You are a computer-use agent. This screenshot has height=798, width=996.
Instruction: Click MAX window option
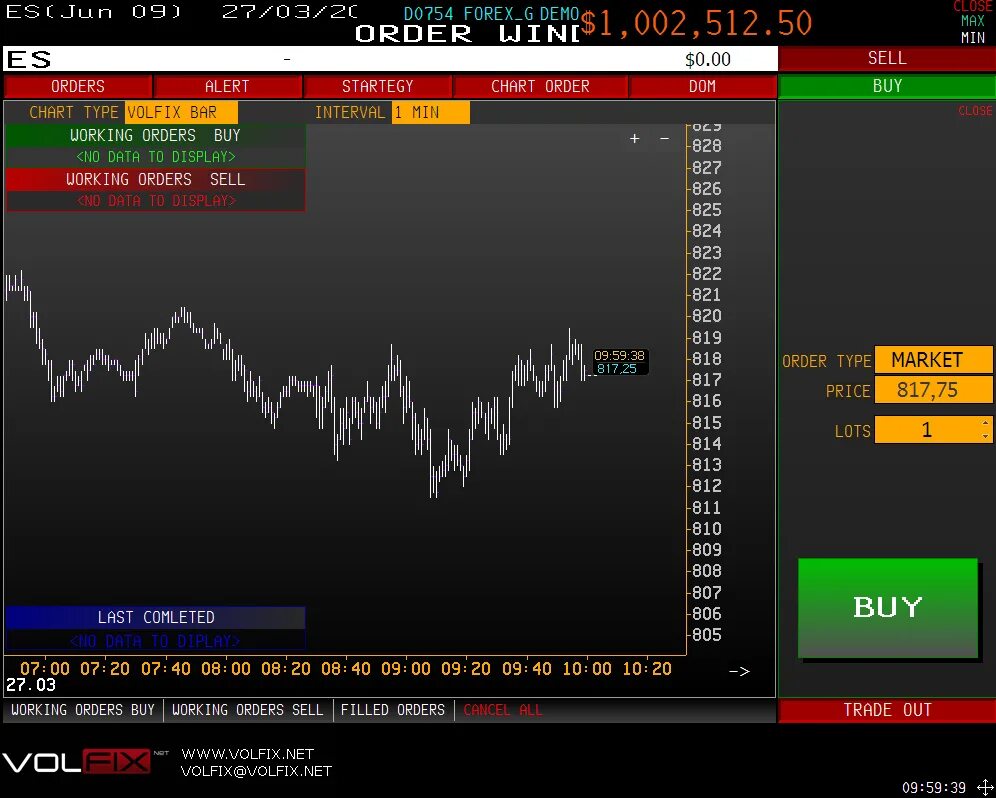972,22
